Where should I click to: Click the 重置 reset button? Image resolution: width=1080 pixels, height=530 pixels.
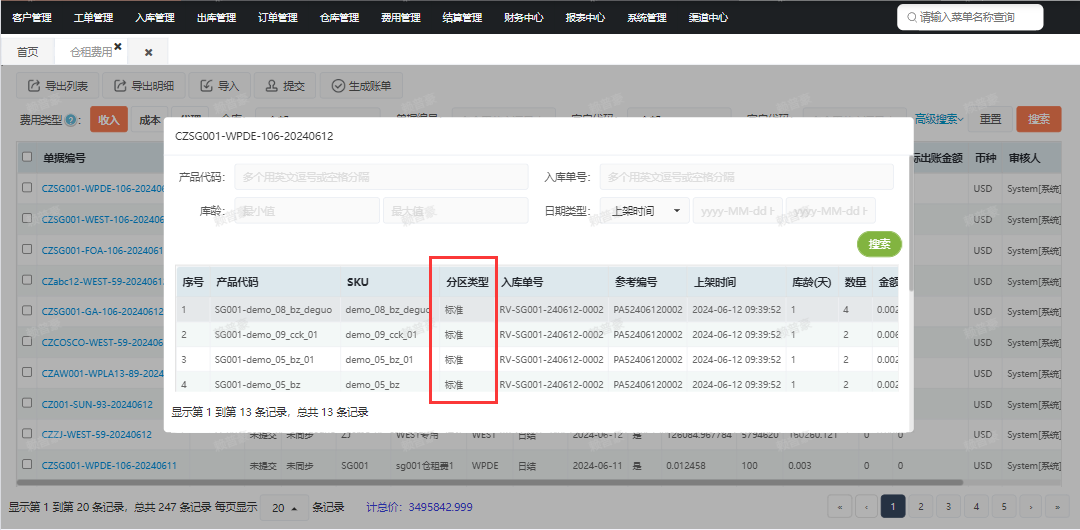(990, 119)
